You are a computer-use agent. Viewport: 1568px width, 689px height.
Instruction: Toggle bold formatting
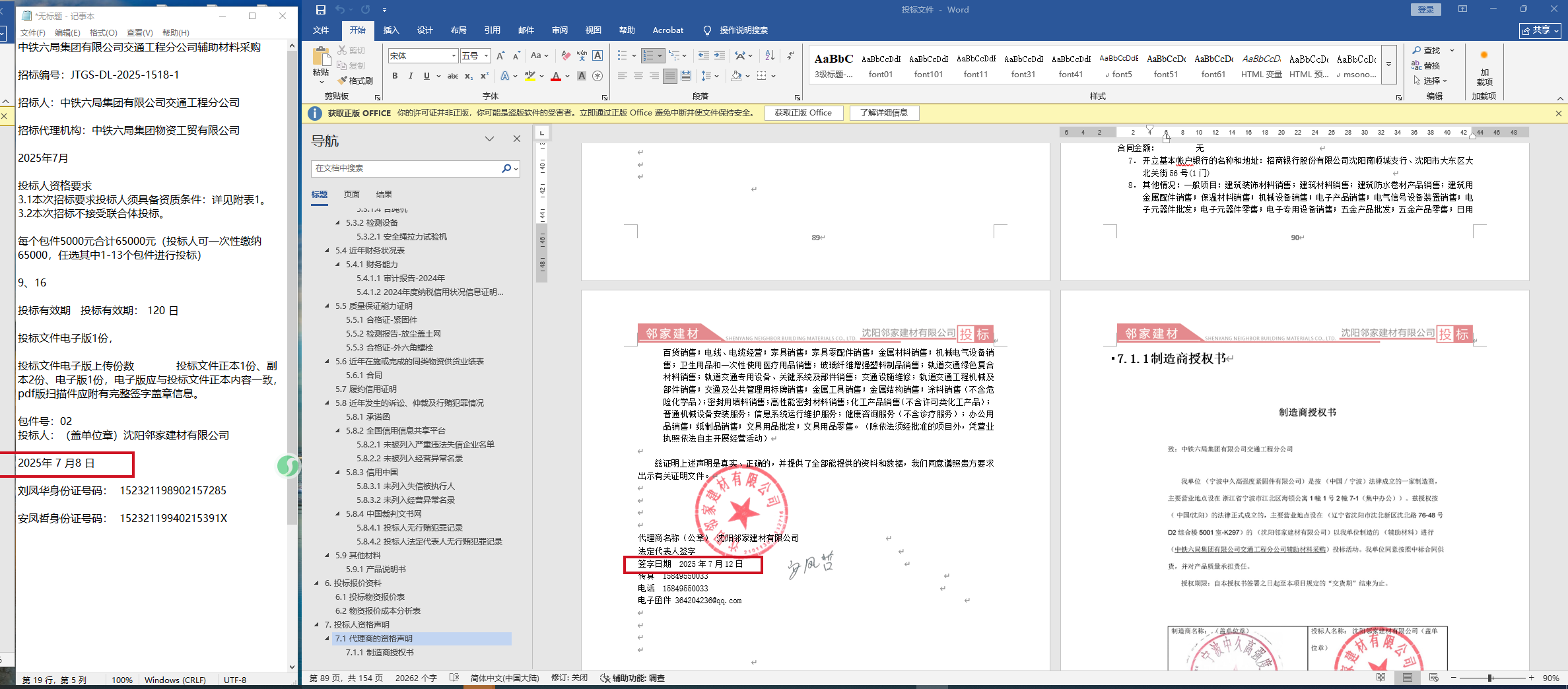pyautogui.click(x=395, y=76)
